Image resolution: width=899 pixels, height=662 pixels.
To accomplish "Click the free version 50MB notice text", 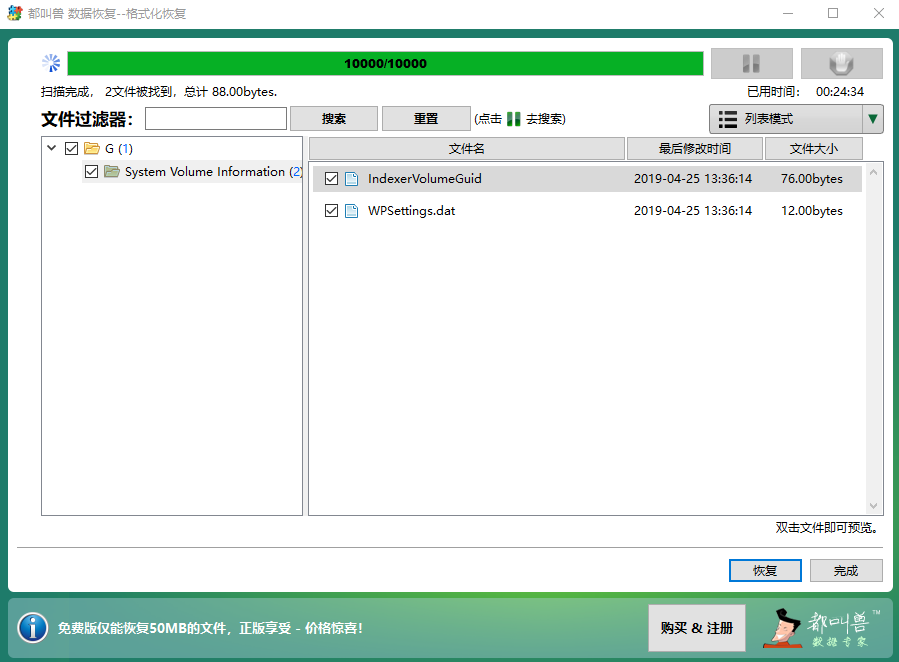I will tap(210, 628).
